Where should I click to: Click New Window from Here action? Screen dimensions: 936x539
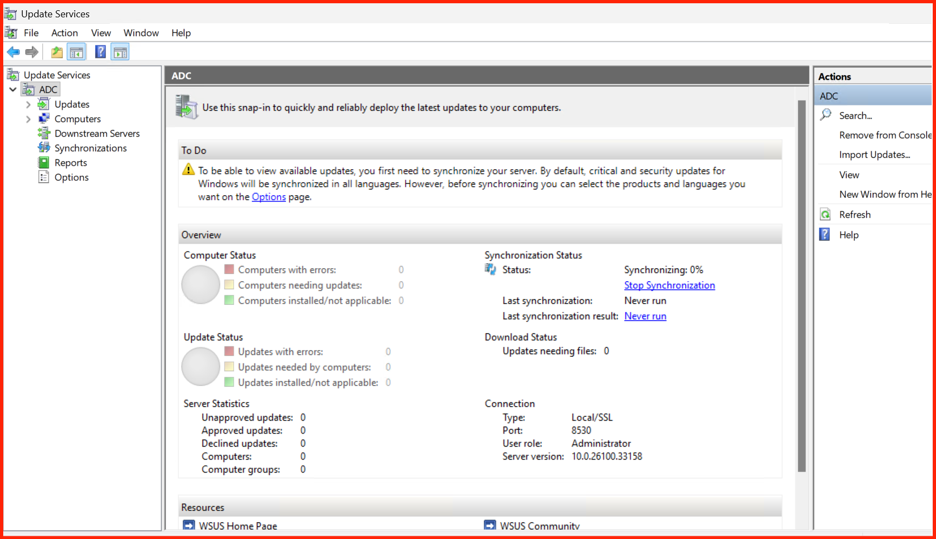tap(885, 194)
